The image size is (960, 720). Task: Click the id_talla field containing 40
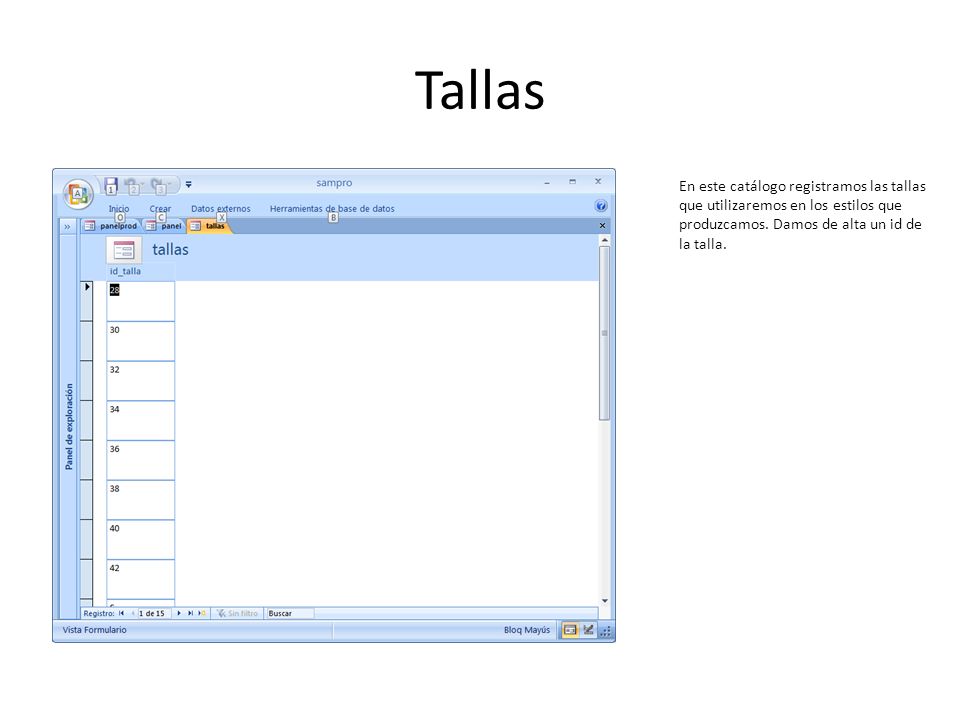point(141,540)
